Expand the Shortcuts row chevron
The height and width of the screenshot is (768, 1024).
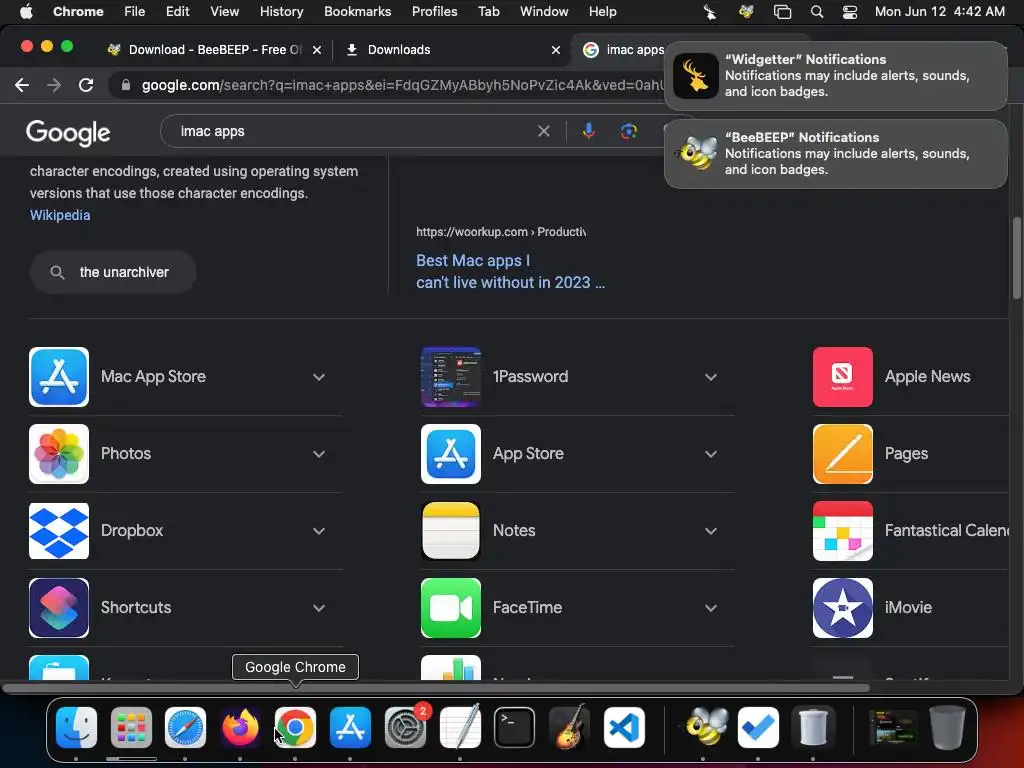319,608
